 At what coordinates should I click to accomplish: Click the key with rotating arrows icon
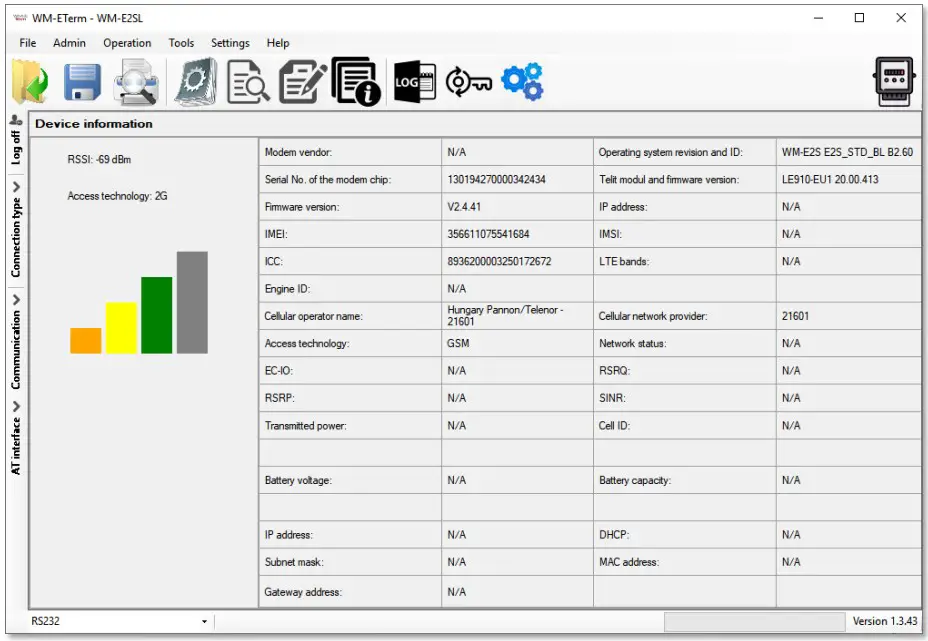(468, 82)
